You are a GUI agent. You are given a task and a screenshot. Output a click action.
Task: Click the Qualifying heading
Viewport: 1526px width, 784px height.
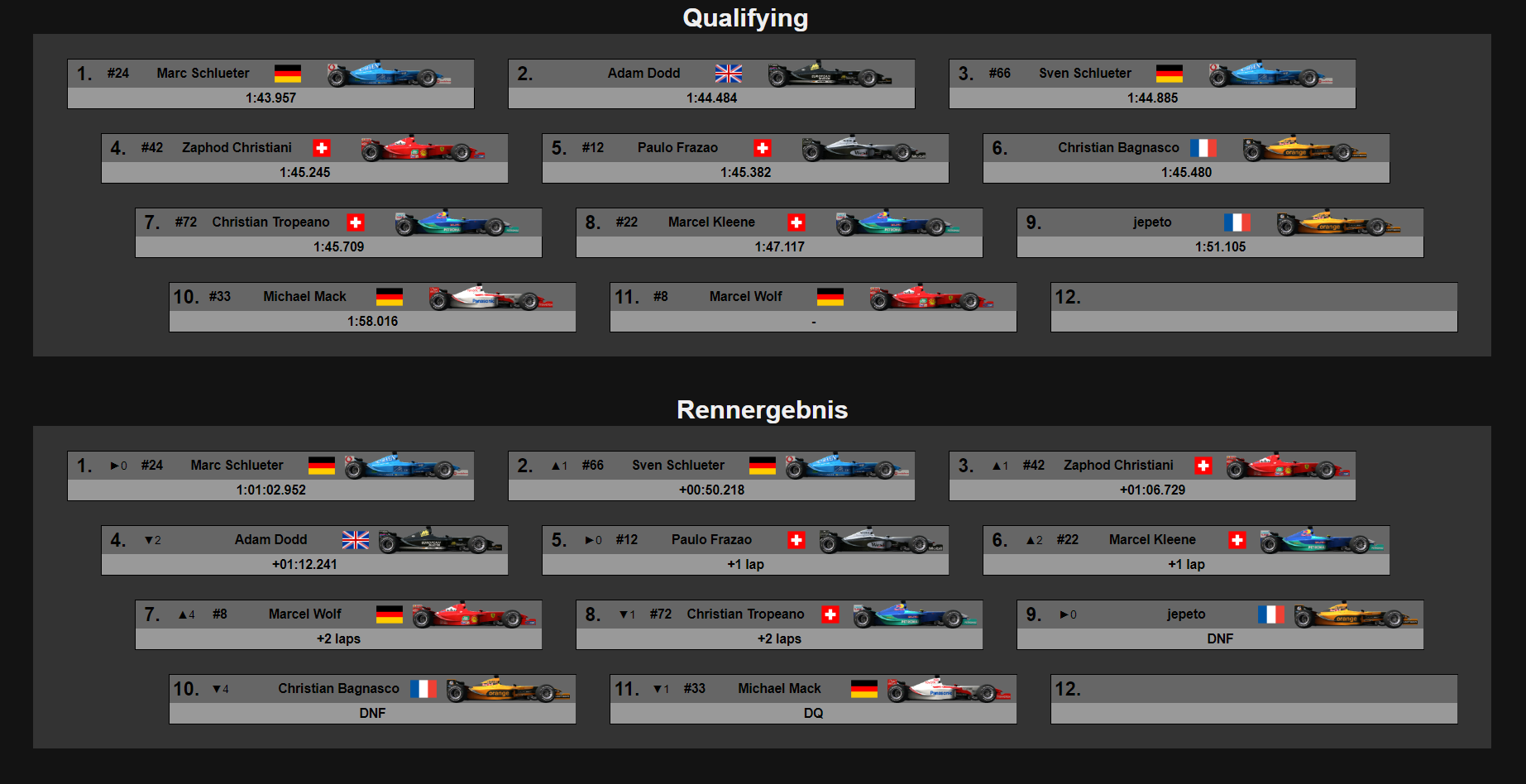tap(745, 17)
